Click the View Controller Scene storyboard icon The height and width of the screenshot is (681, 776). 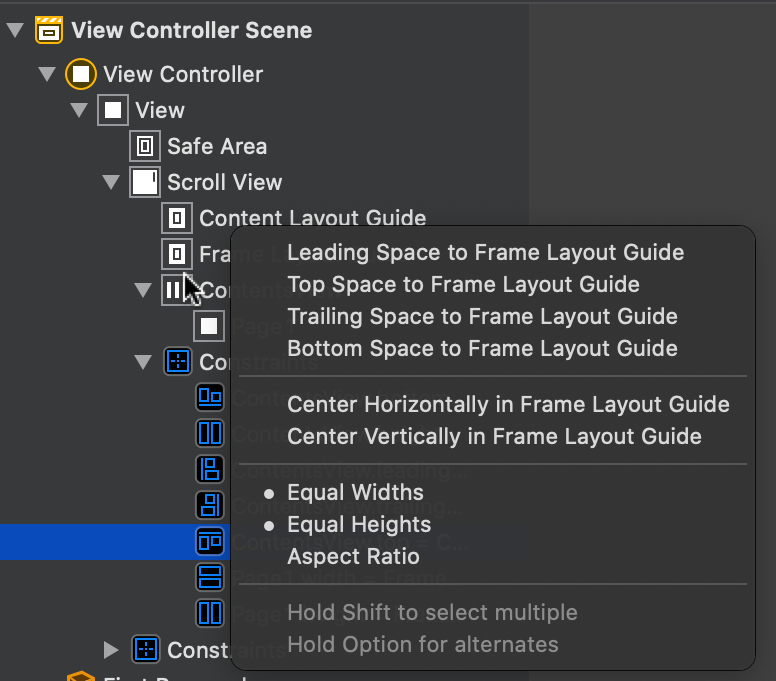pos(48,30)
